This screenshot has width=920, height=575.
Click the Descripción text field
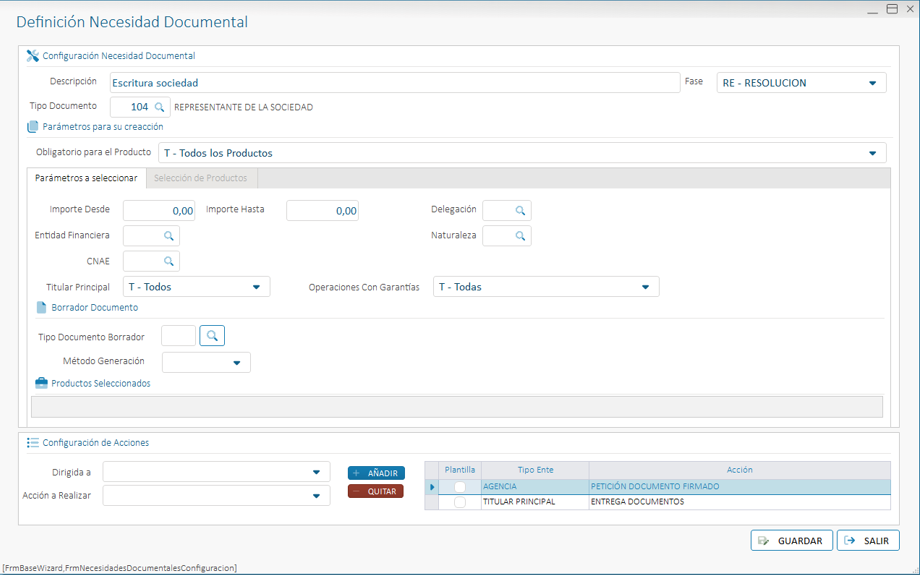click(x=393, y=83)
